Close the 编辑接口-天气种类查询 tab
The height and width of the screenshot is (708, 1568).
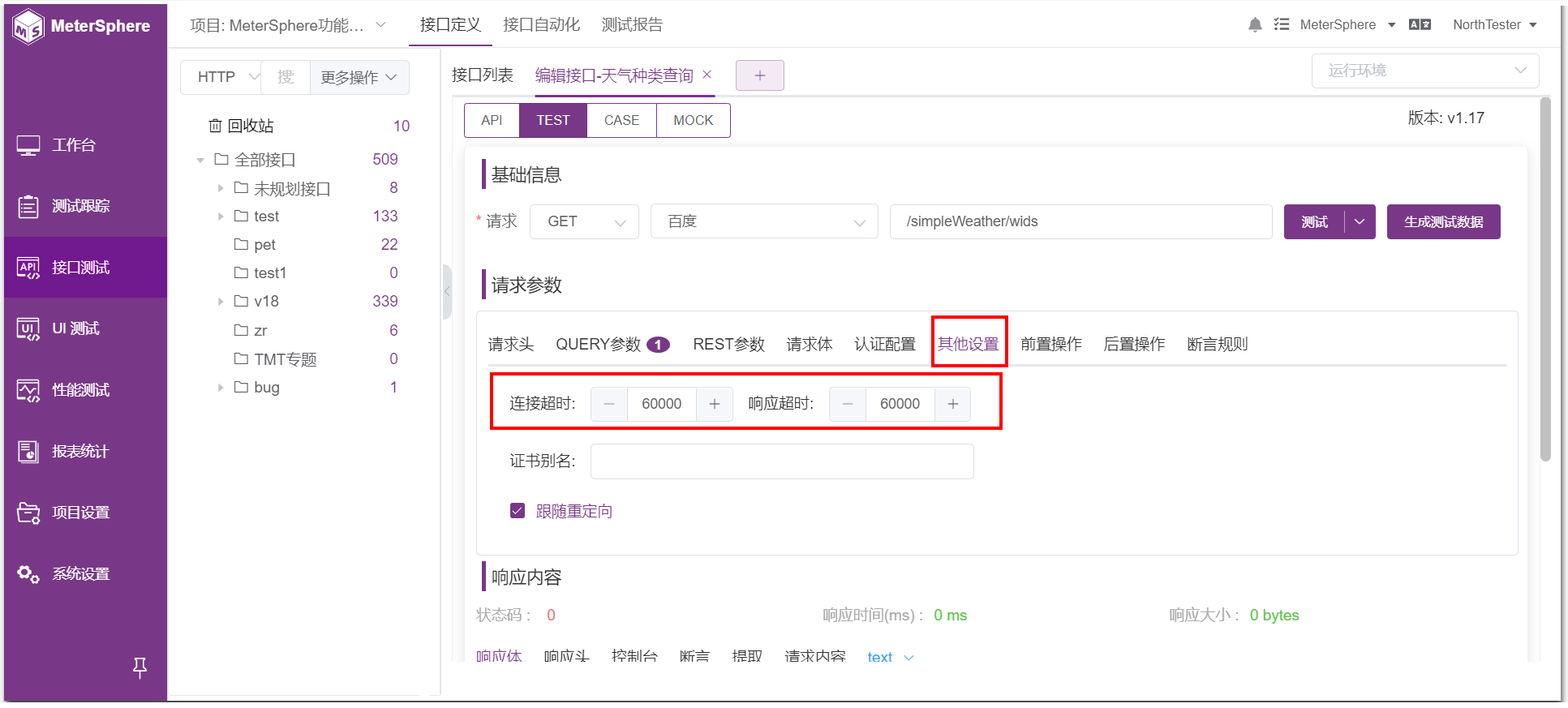[x=707, y=75]
